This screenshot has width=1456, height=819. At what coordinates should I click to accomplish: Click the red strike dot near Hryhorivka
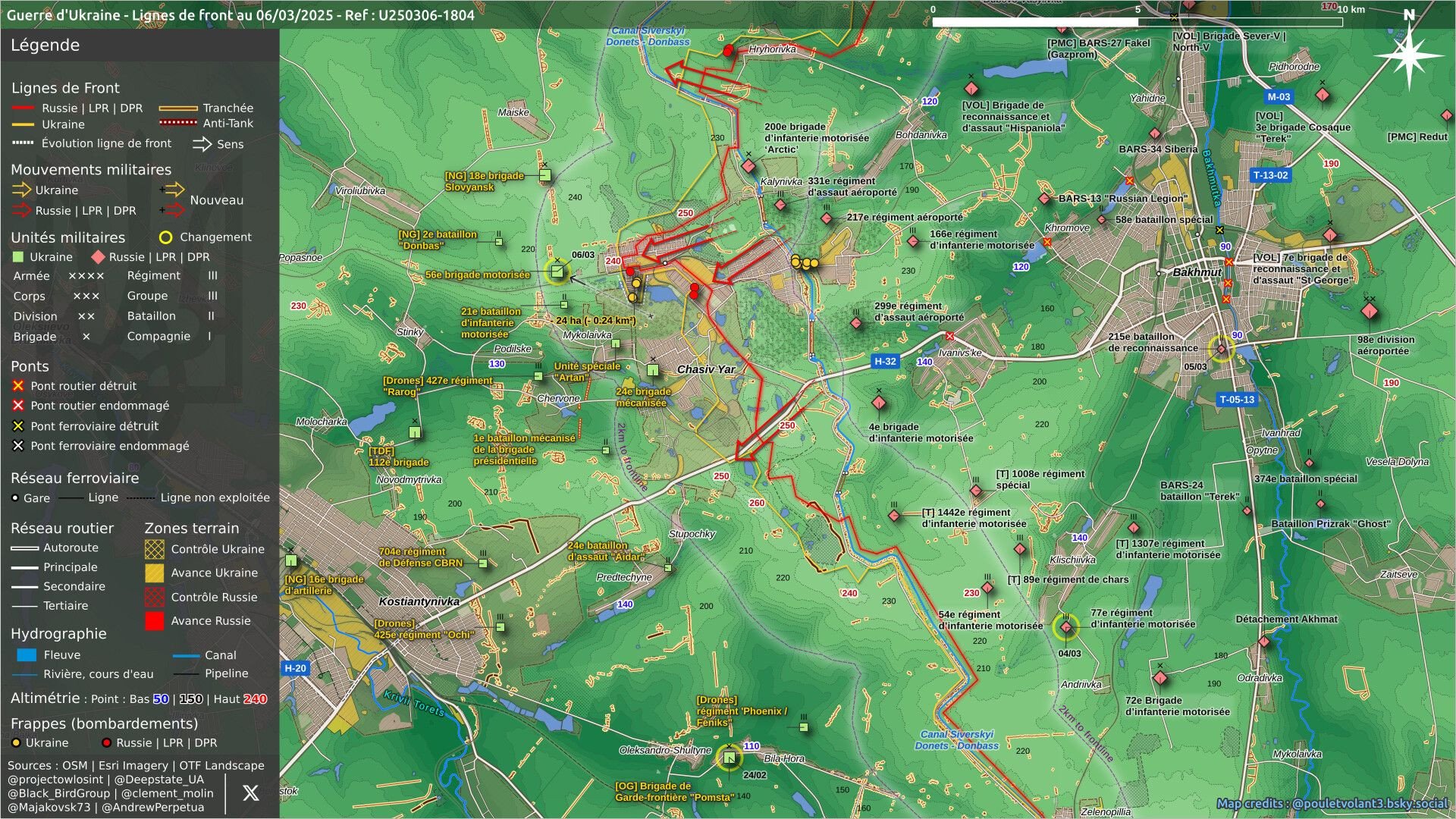click(729, 51)
